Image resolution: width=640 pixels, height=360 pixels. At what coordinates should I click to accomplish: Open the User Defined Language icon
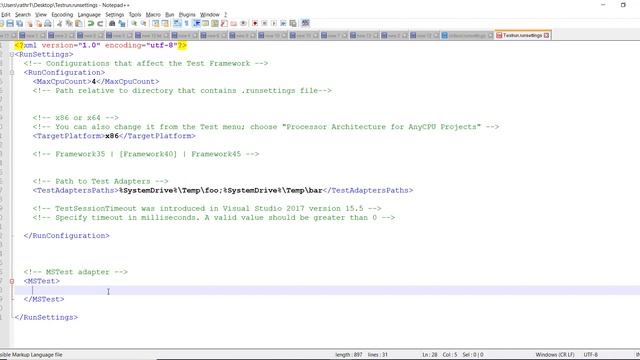pyautogui.click(x=205, y=23)
